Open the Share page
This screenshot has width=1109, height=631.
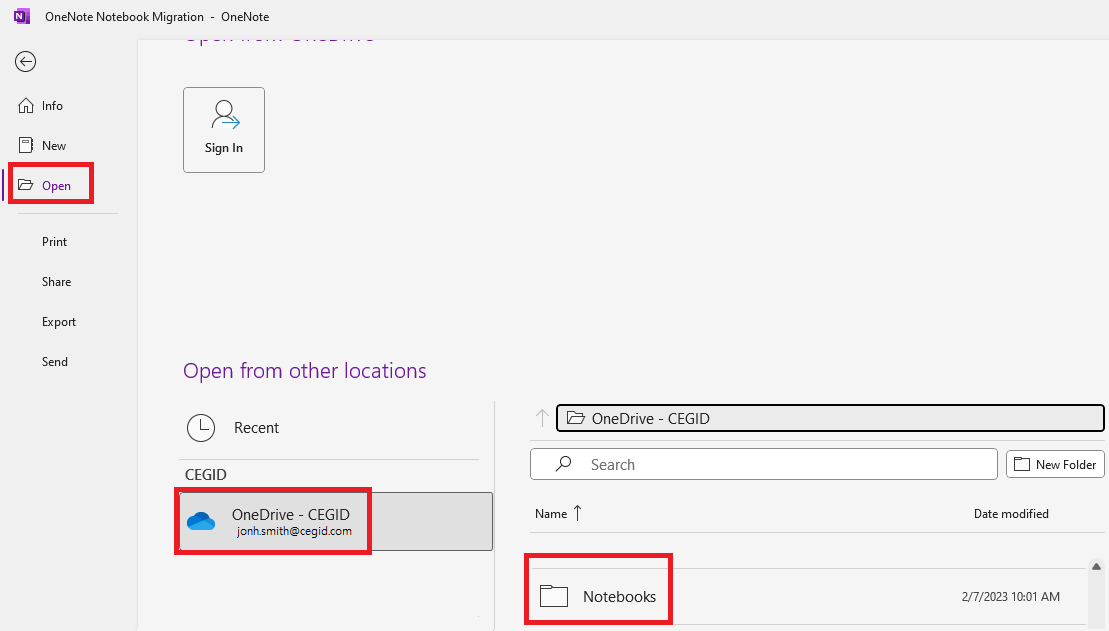[x=57, y=282]
